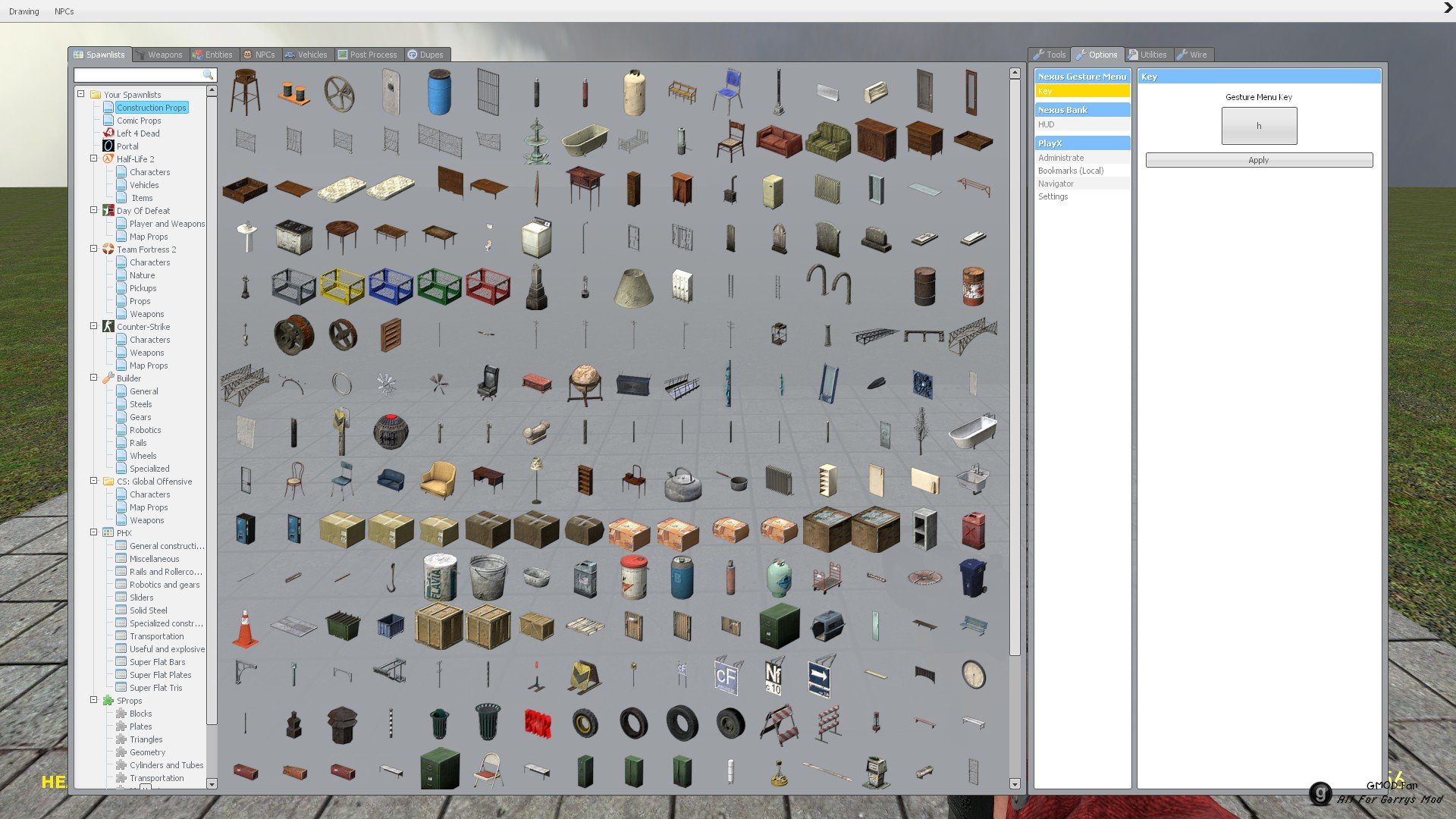Open the Utilities tab

pyautogui.click(x=1147, y=55)
